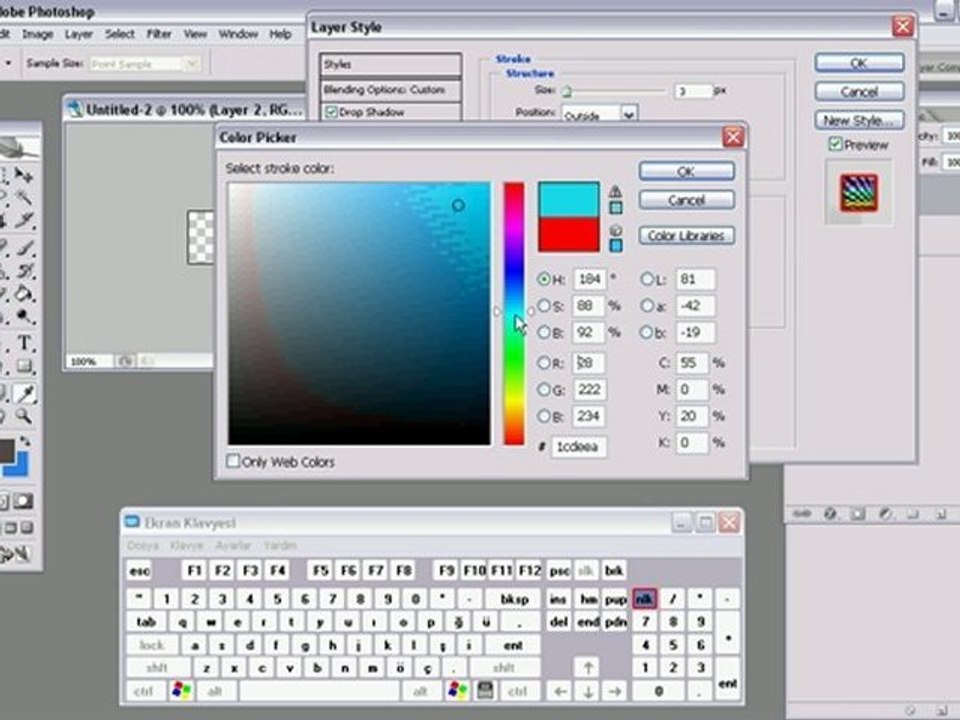
Task: Click the out-of-gamut warning triangle
Action: coord(615,192)
